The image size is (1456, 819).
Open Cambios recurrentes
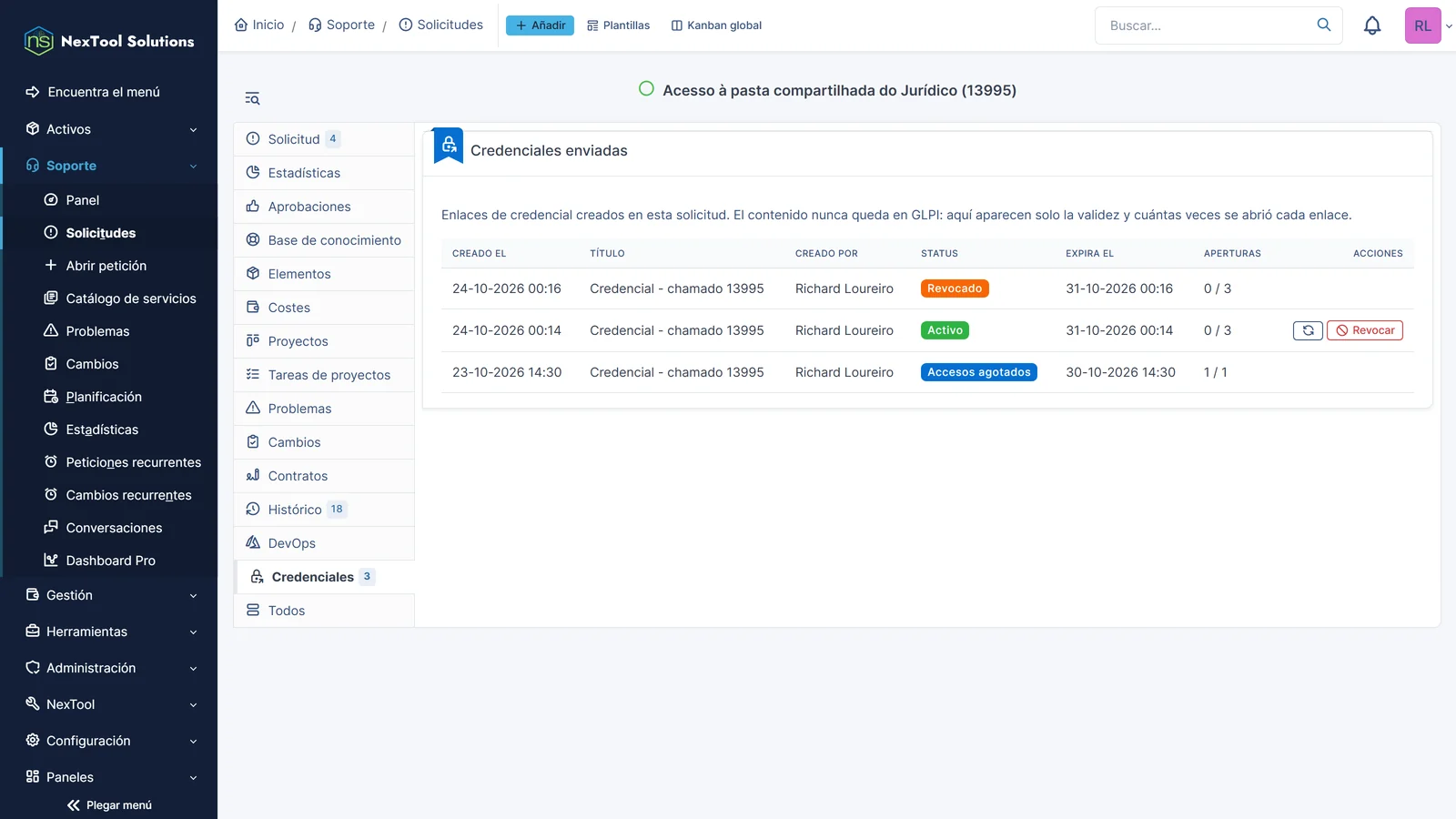[x=109, y=495]
